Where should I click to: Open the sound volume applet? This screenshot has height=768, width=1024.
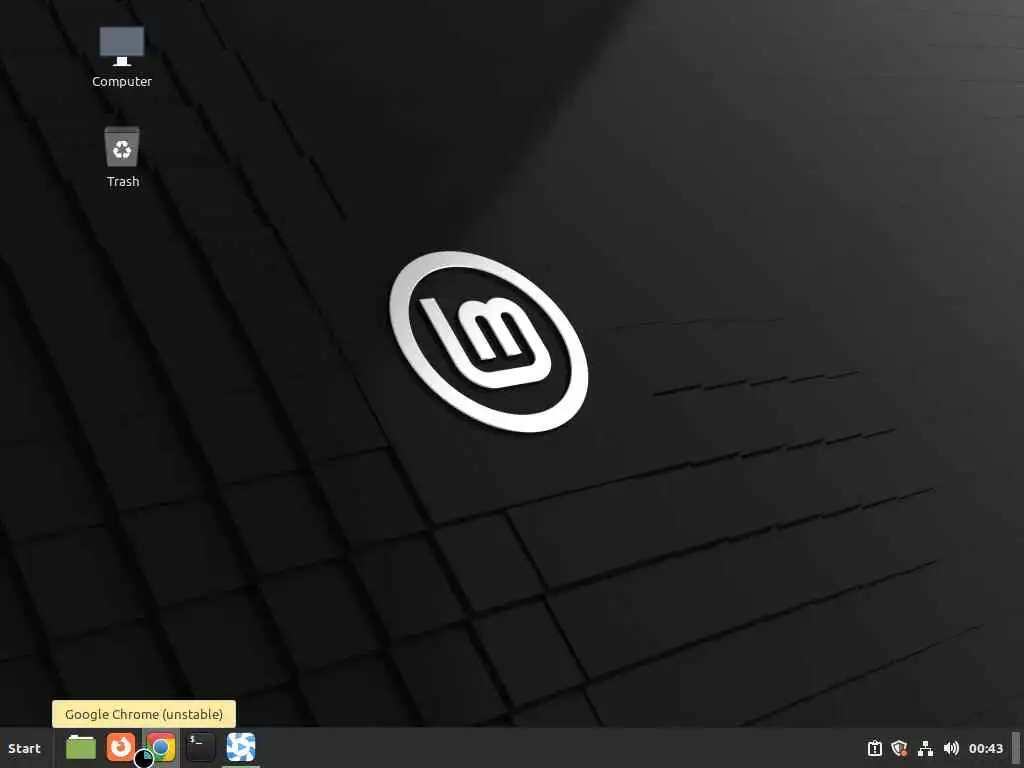(x=951, y=748)
